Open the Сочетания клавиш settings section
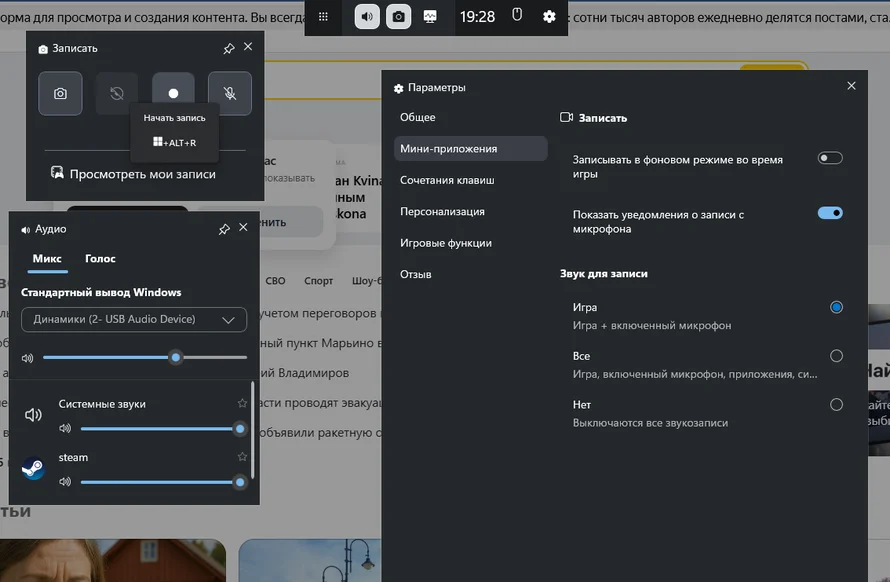Image resolution: width=890 pixels, height=582 pixels. (x=447, y=180)
